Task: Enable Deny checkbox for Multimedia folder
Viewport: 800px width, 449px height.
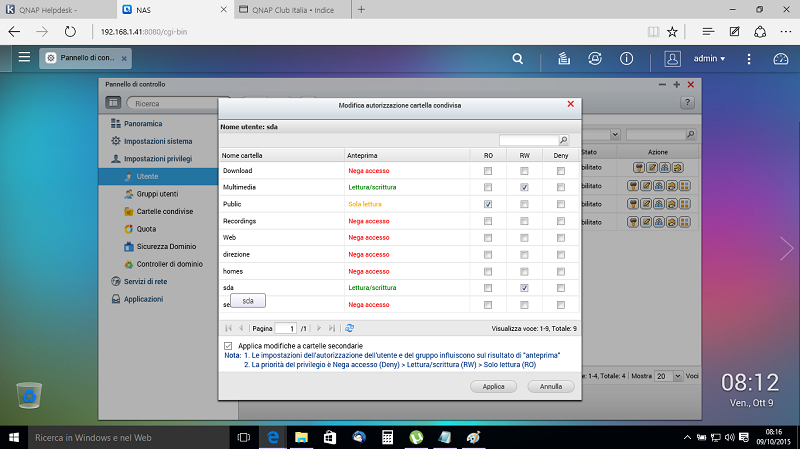Action: pyautogui.click(x=561, y=188)
